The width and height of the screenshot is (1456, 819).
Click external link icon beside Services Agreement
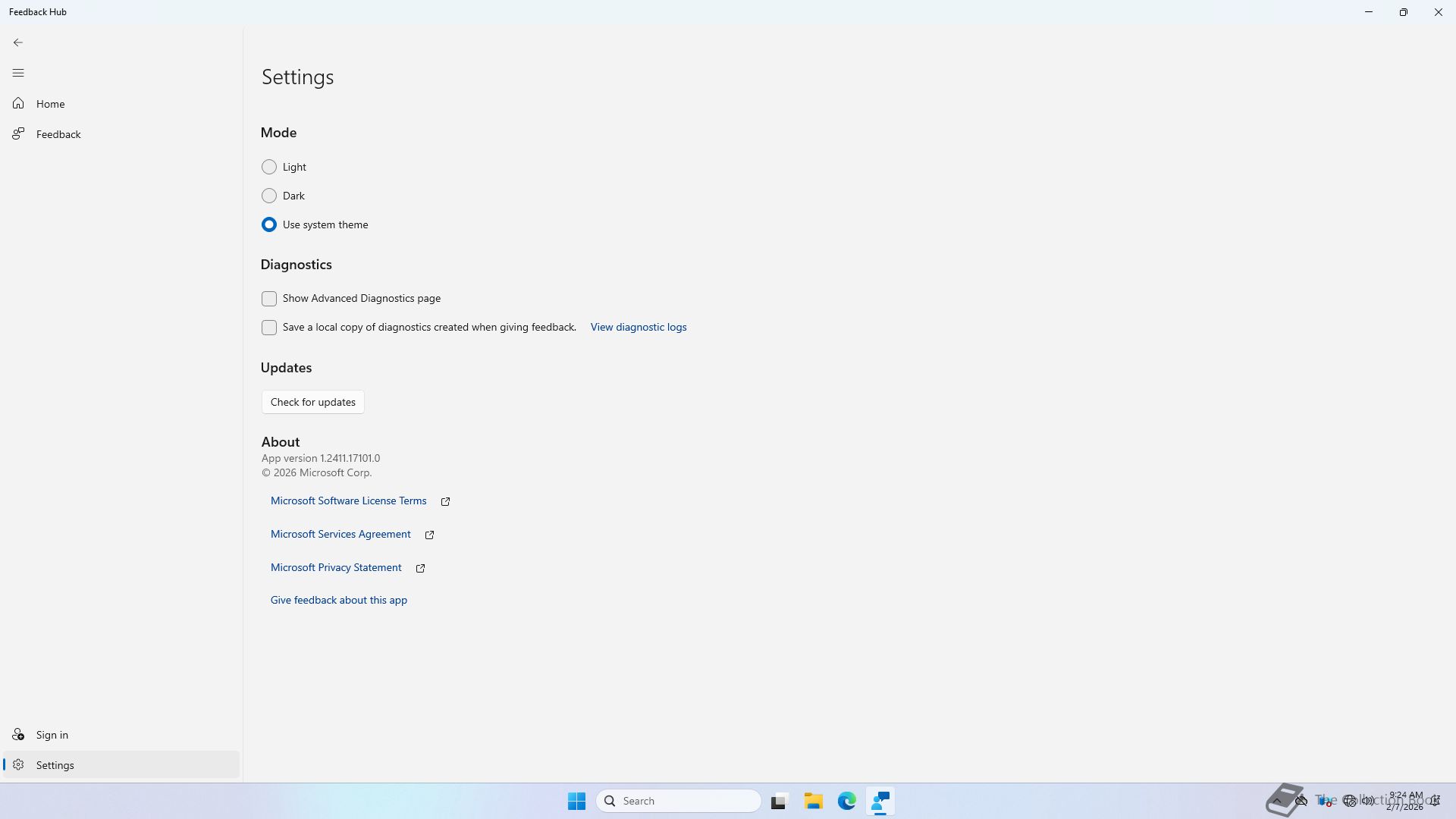coord(429,535)
